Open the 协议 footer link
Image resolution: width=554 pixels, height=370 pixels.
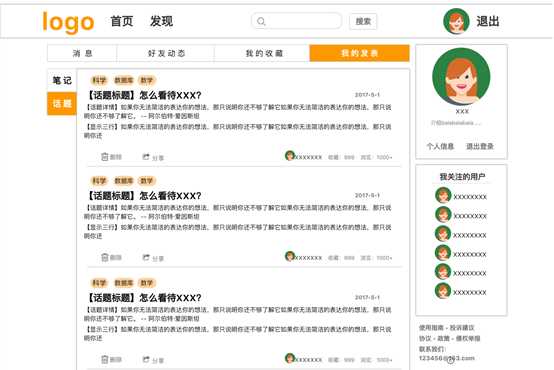pyautogui.click(x=425, y=338)
